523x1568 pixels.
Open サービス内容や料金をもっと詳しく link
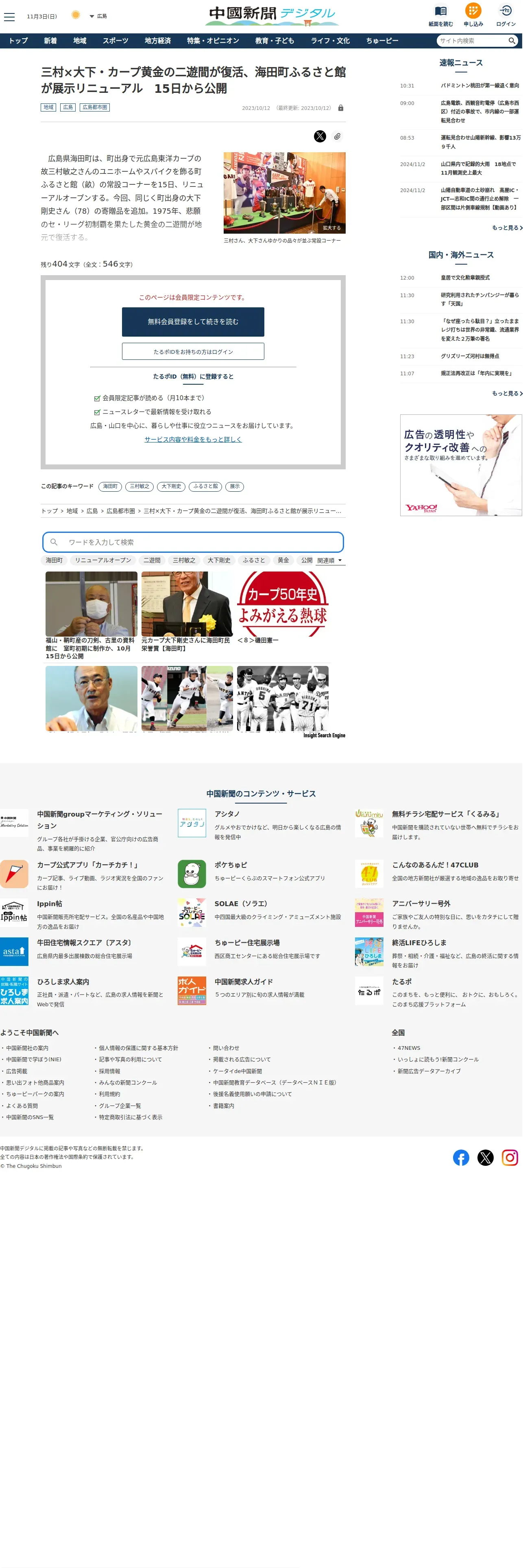pyautogui.click(x=193, y=439)
